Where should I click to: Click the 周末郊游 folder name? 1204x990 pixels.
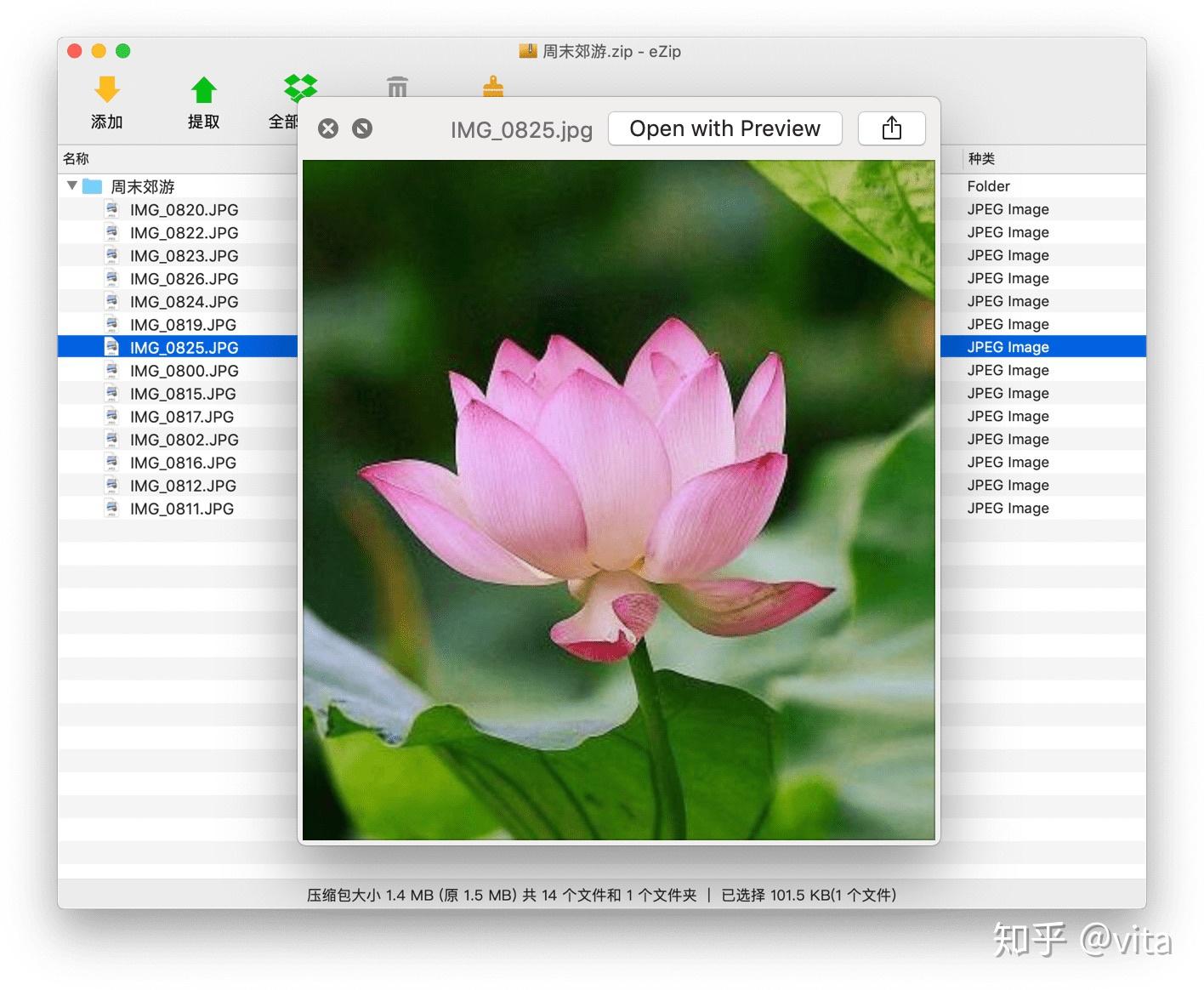tap(143, 186)
